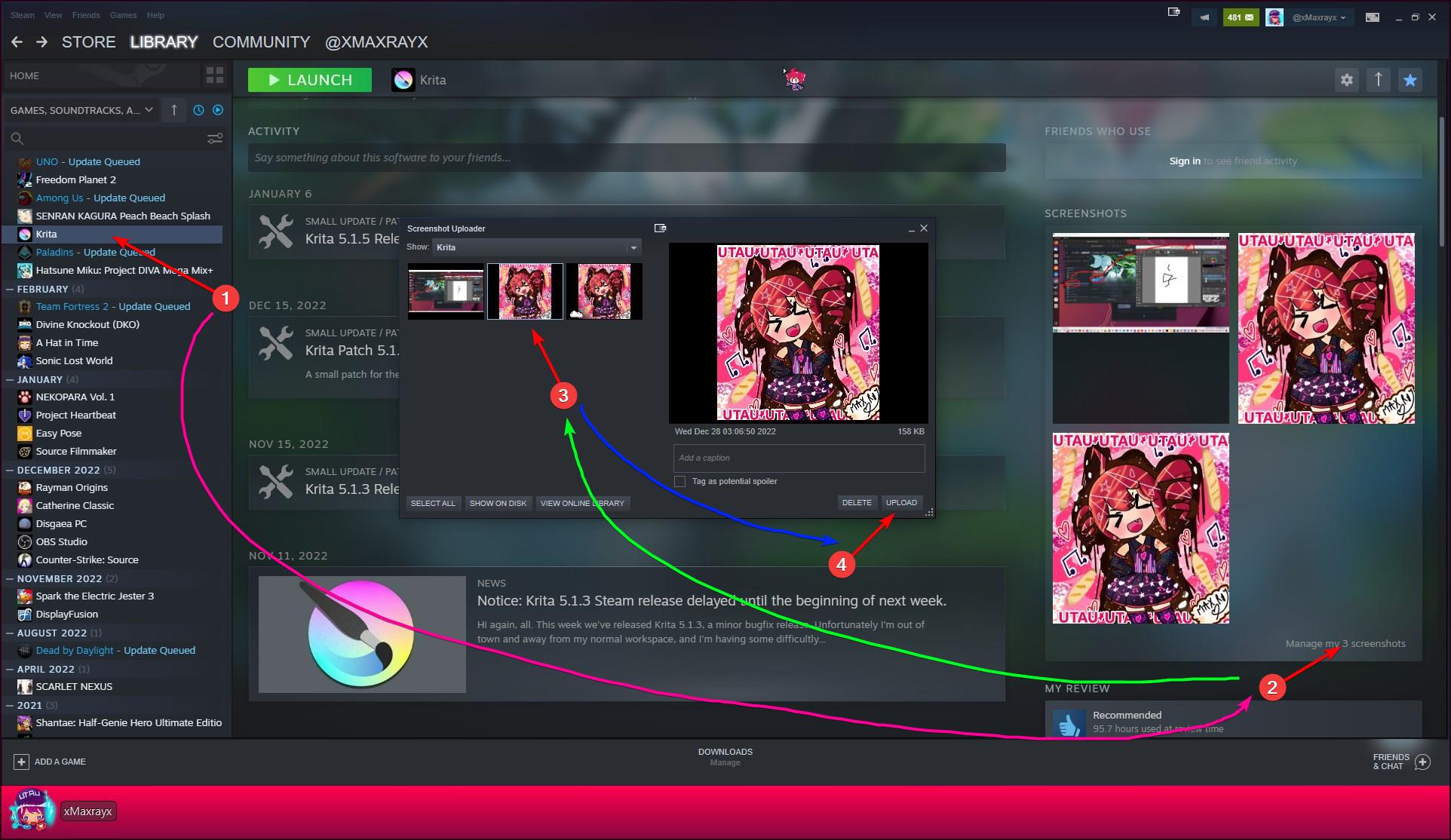Tick the Tag as potential spoiler checkbox
This screenshot has width=1451, height=840.
tap(680, 481)
